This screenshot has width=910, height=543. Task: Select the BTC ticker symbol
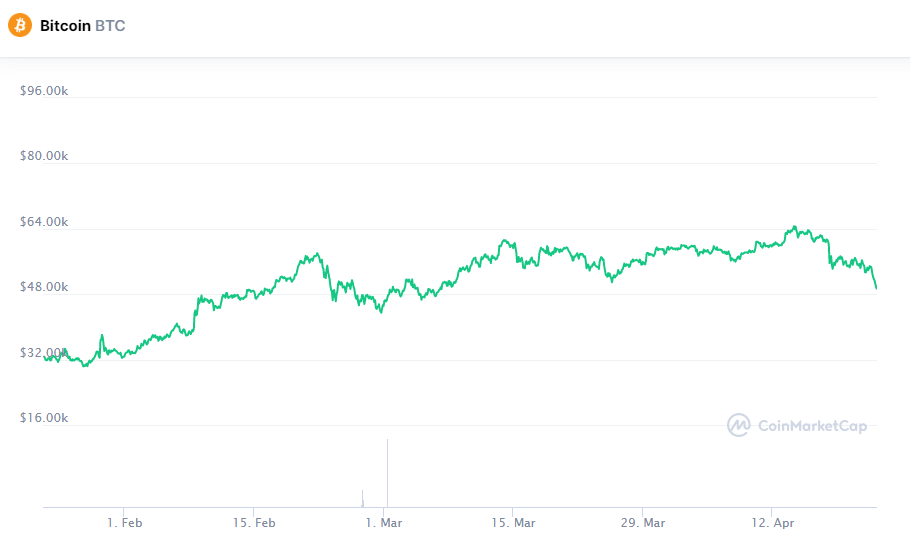tap(110, 25)
